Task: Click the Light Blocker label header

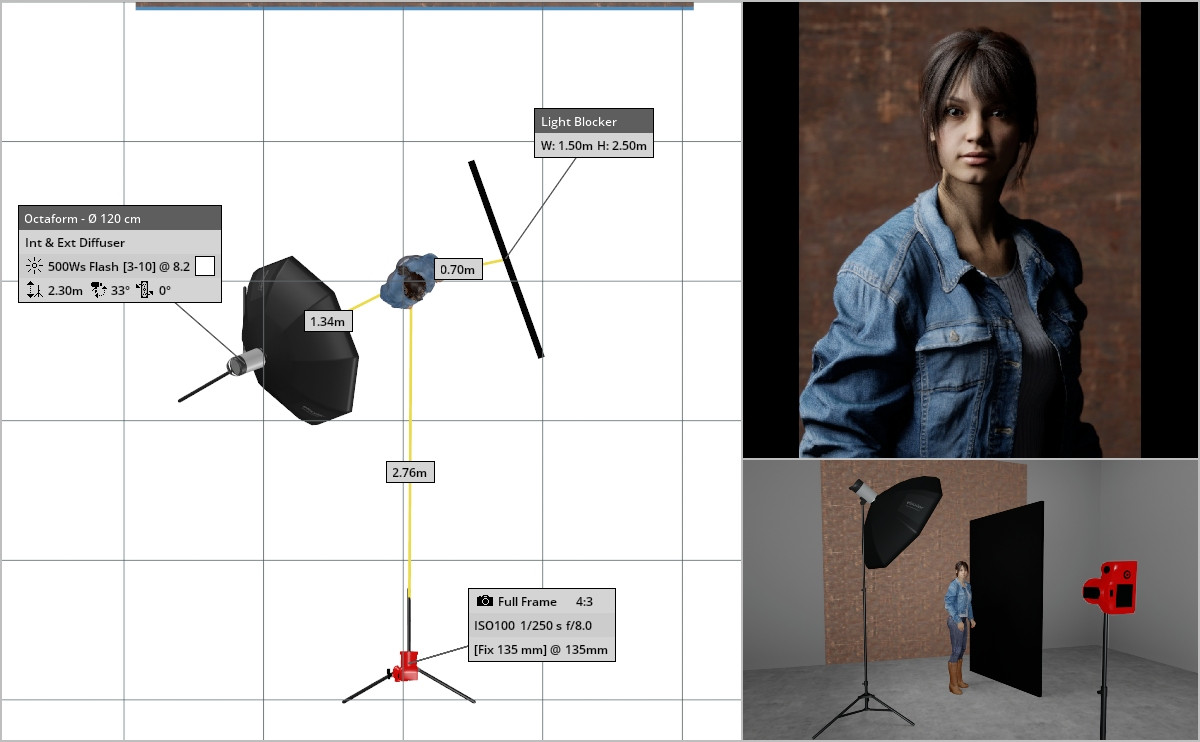Action: click(x=594, y=121)
